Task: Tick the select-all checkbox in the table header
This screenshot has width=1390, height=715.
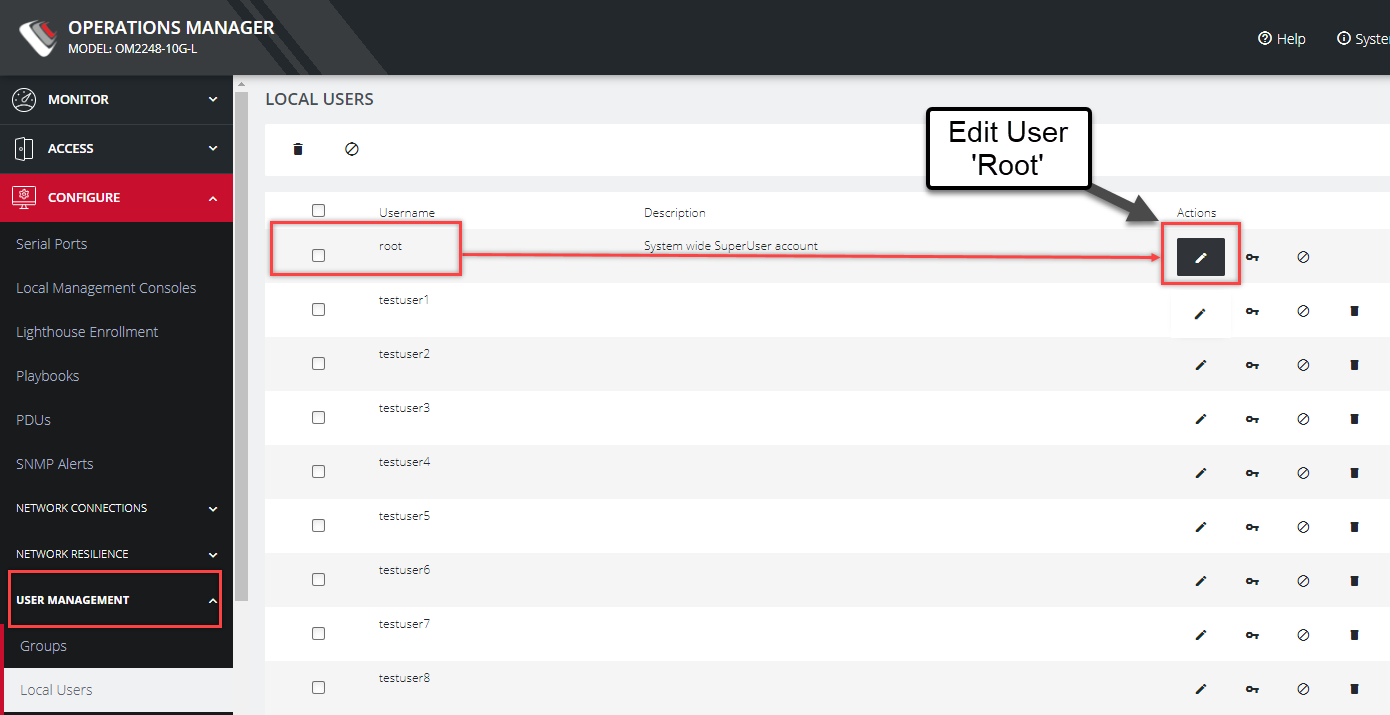Action: (318, 211)
